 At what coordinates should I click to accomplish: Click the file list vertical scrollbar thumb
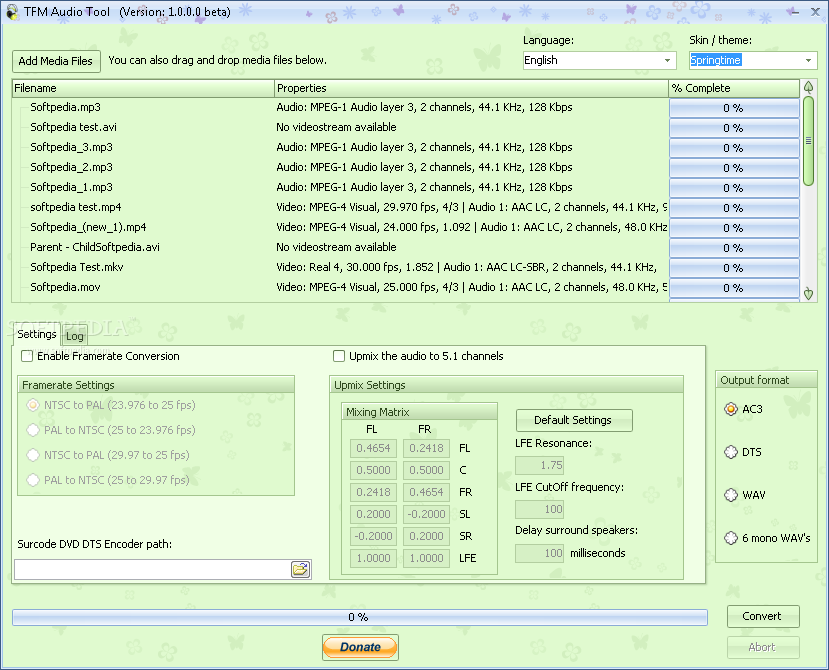pos(808,141)
